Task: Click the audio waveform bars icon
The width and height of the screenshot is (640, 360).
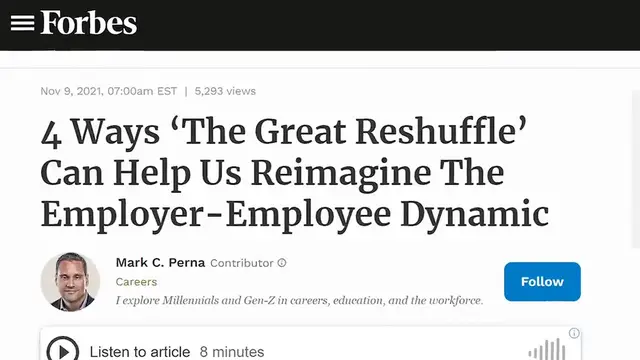Action: coord(547,350)
